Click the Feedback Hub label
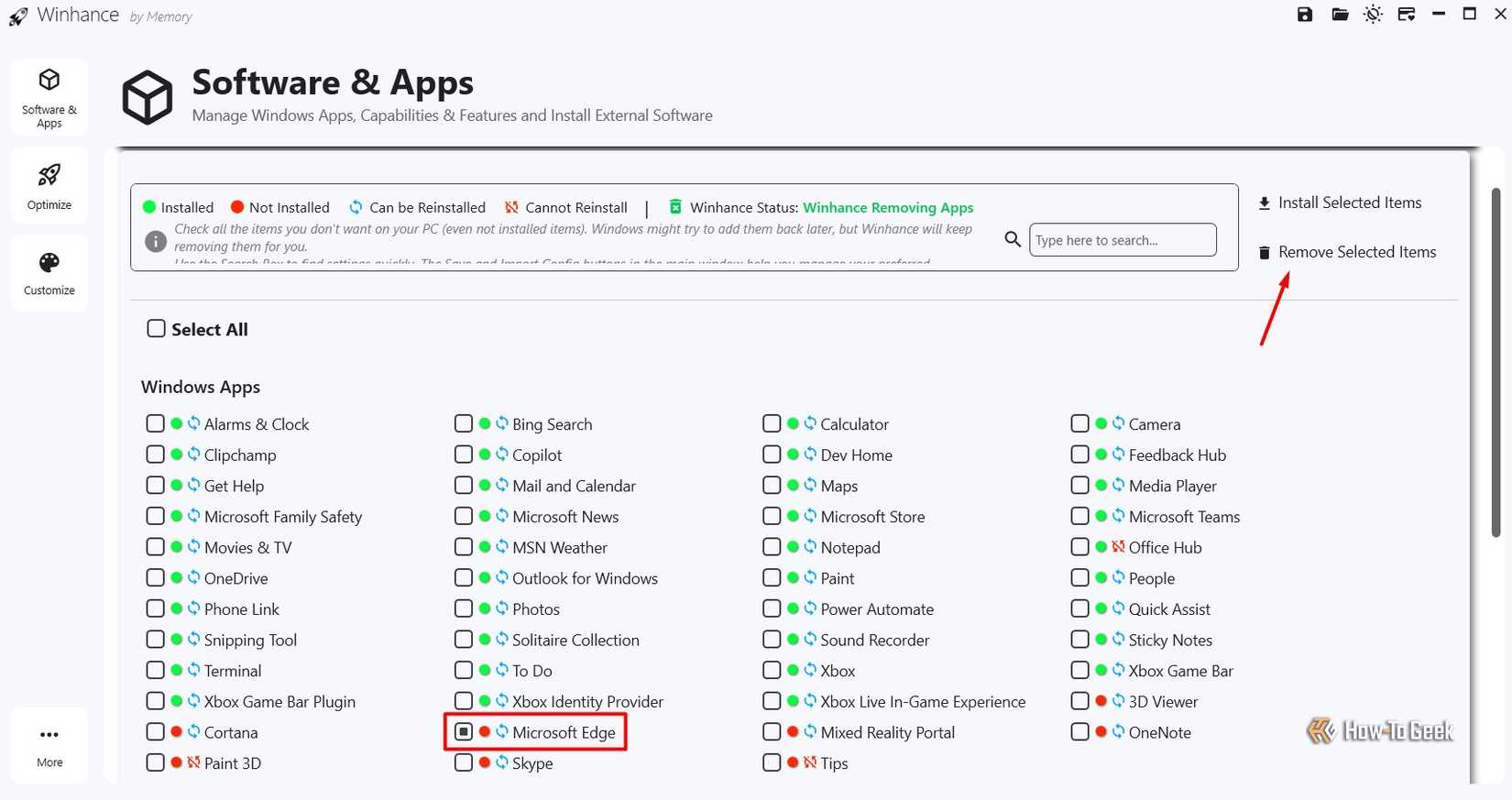 pos(1178,455)
